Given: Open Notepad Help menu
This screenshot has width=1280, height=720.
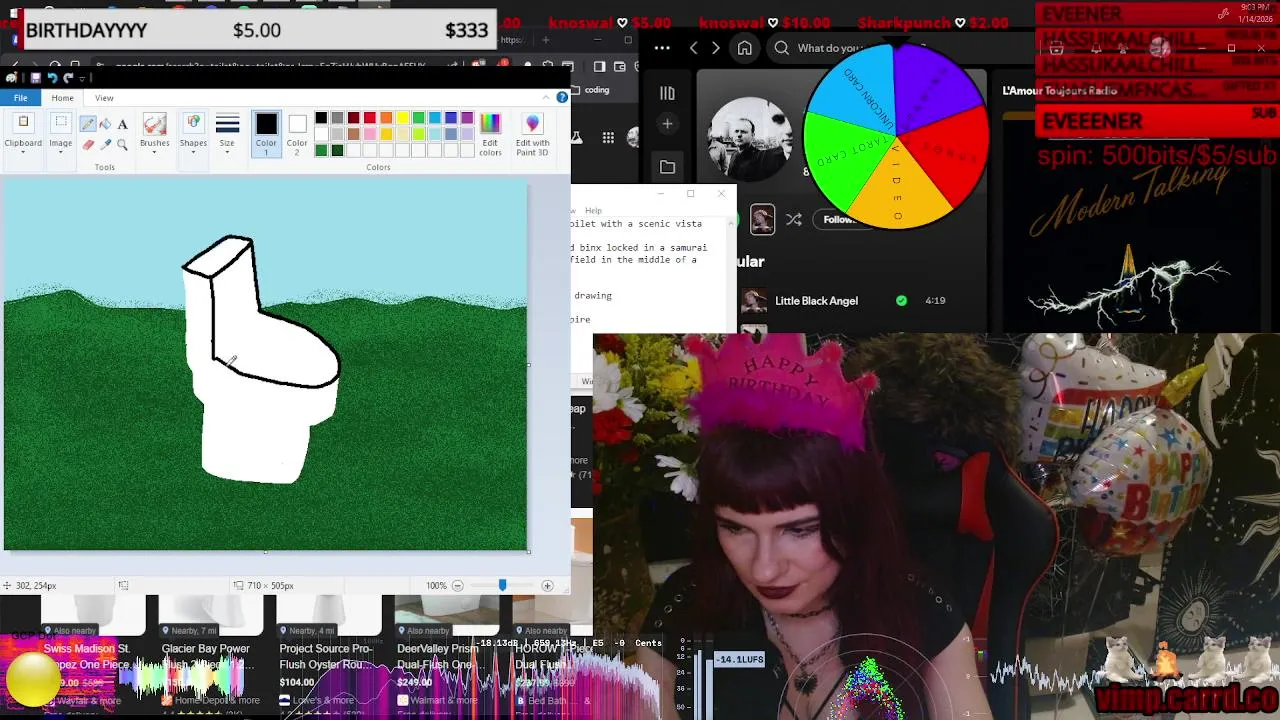Looking at the screenshot, I should [593, 210].
